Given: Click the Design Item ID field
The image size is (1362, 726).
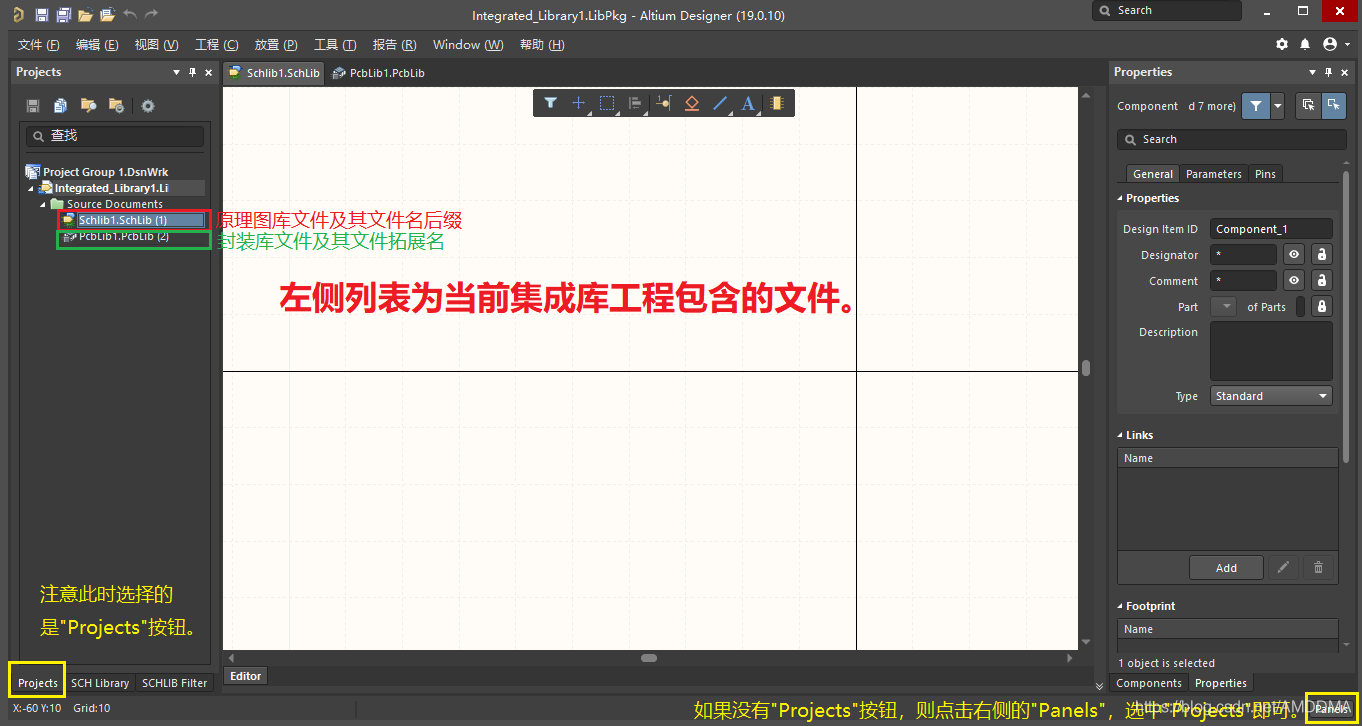Looking at the screenshot, I should pyautogui.click(x=1270, y=229).
